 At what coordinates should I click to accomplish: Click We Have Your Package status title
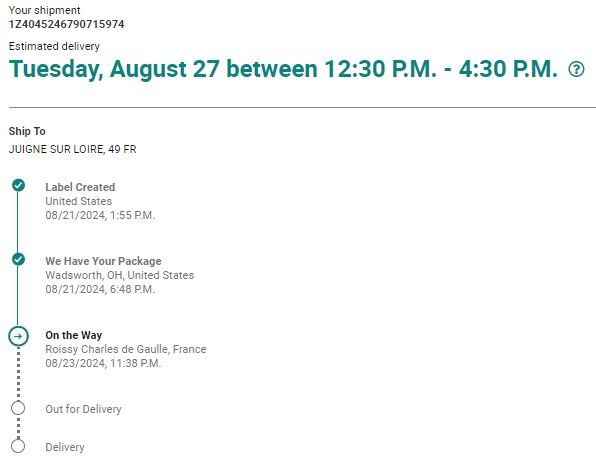click(103, 261)
